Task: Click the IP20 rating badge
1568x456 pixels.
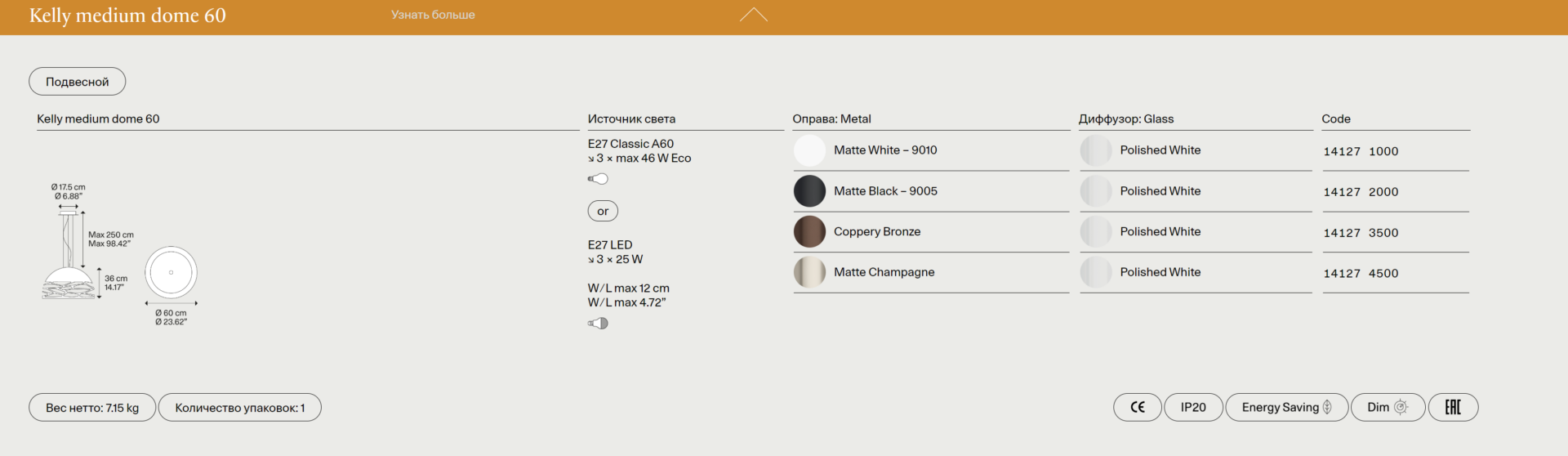Action: tap(1192, 407)
